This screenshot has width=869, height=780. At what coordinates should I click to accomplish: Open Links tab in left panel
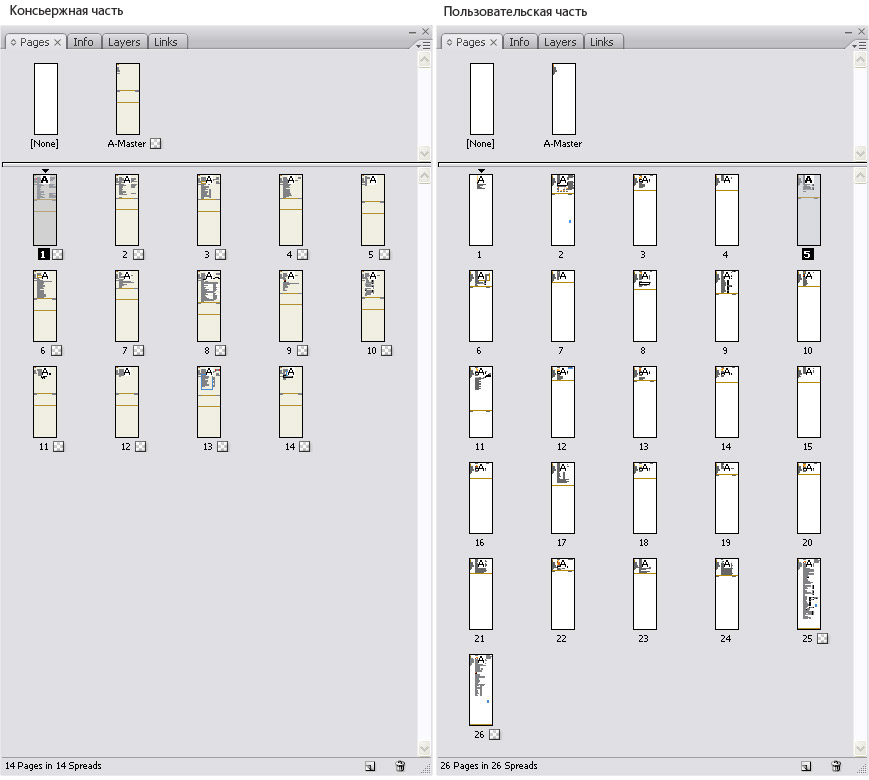(x=166, y=42)
